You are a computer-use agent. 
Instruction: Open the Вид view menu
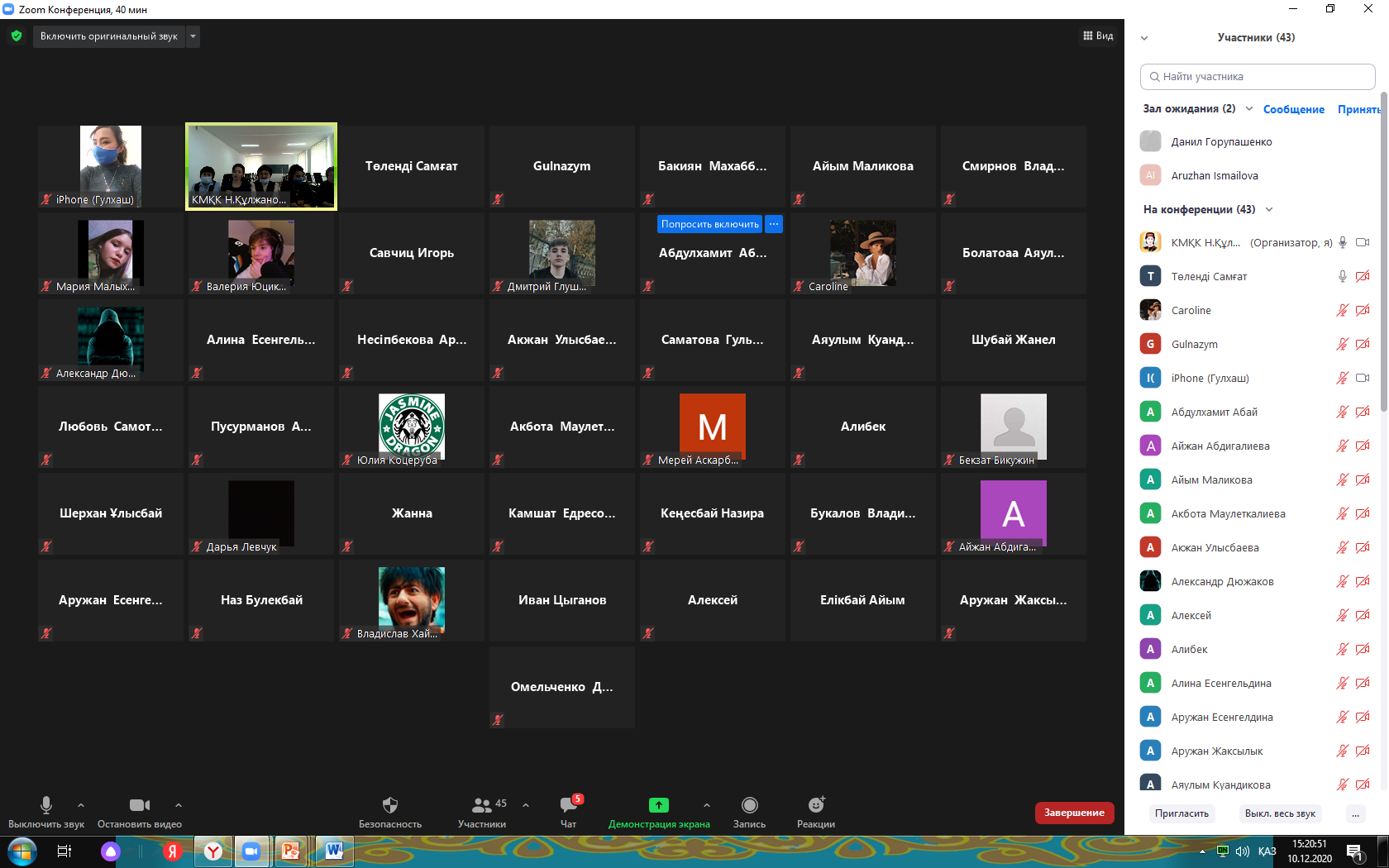(x=1098, y=36)
